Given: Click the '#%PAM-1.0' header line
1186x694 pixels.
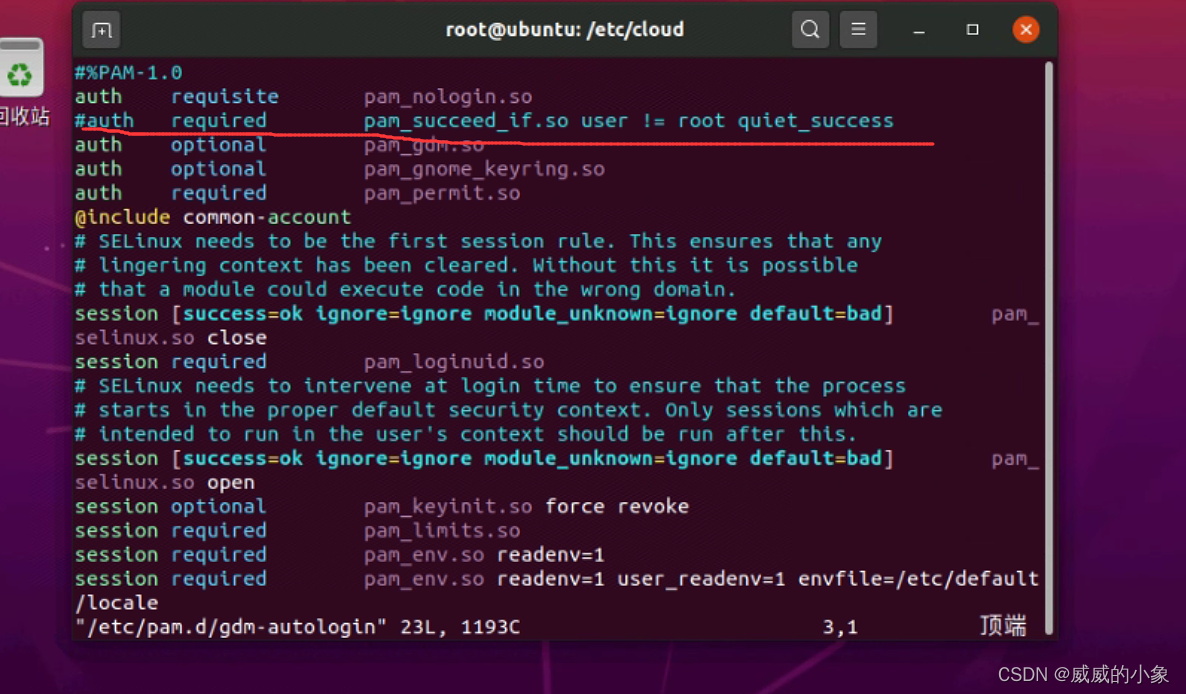Looking at the screenshot, I should (x=129, y=73).
